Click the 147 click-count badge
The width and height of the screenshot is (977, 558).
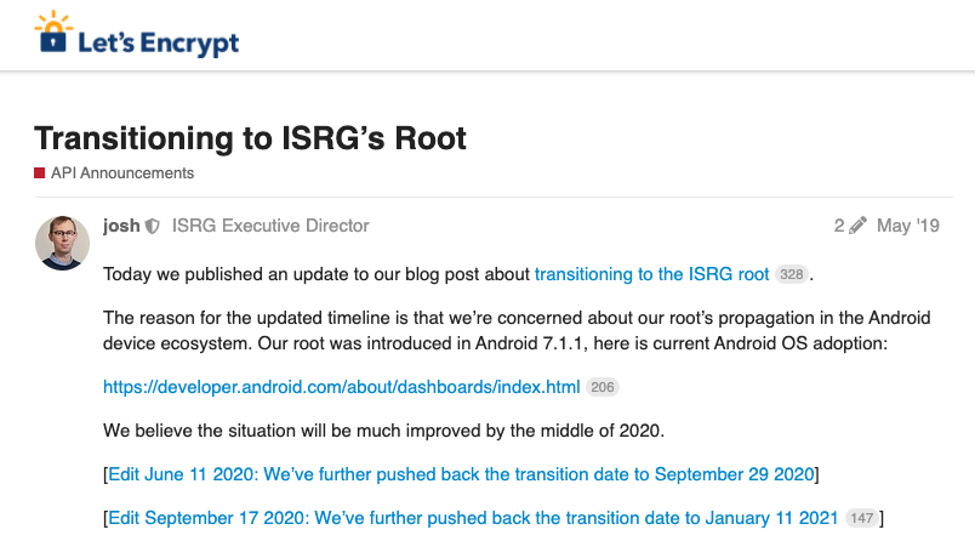861,518
